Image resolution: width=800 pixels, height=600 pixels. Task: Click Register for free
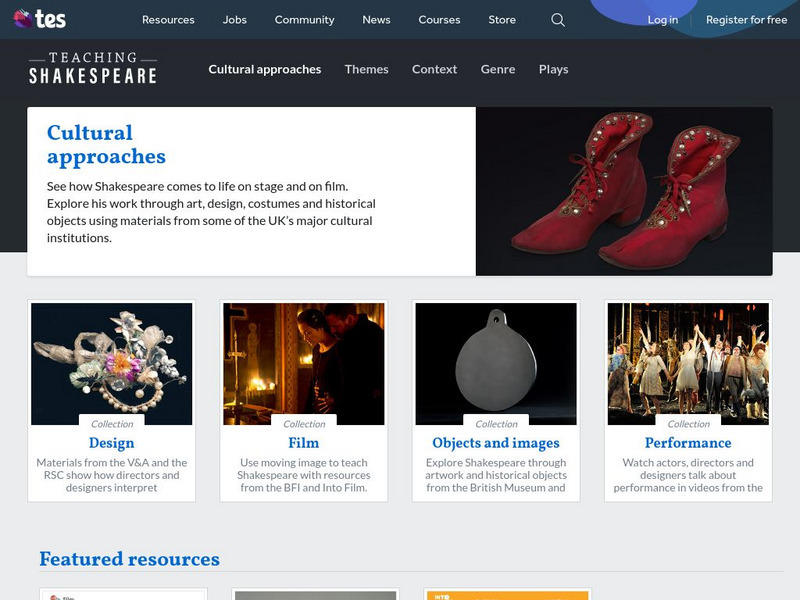[746, 20]
